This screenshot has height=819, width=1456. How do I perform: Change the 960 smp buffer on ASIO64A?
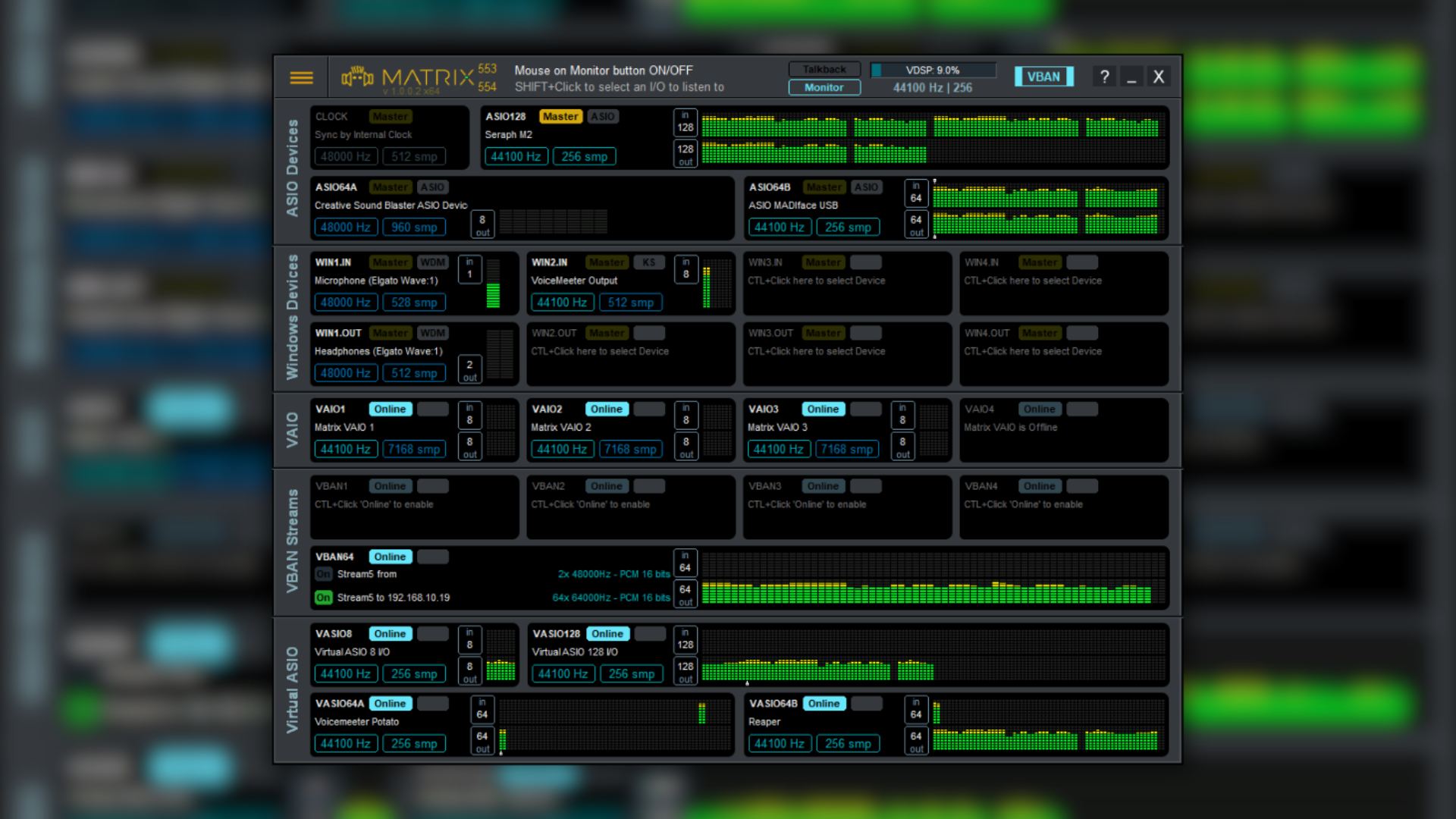(x=414, y=227)
